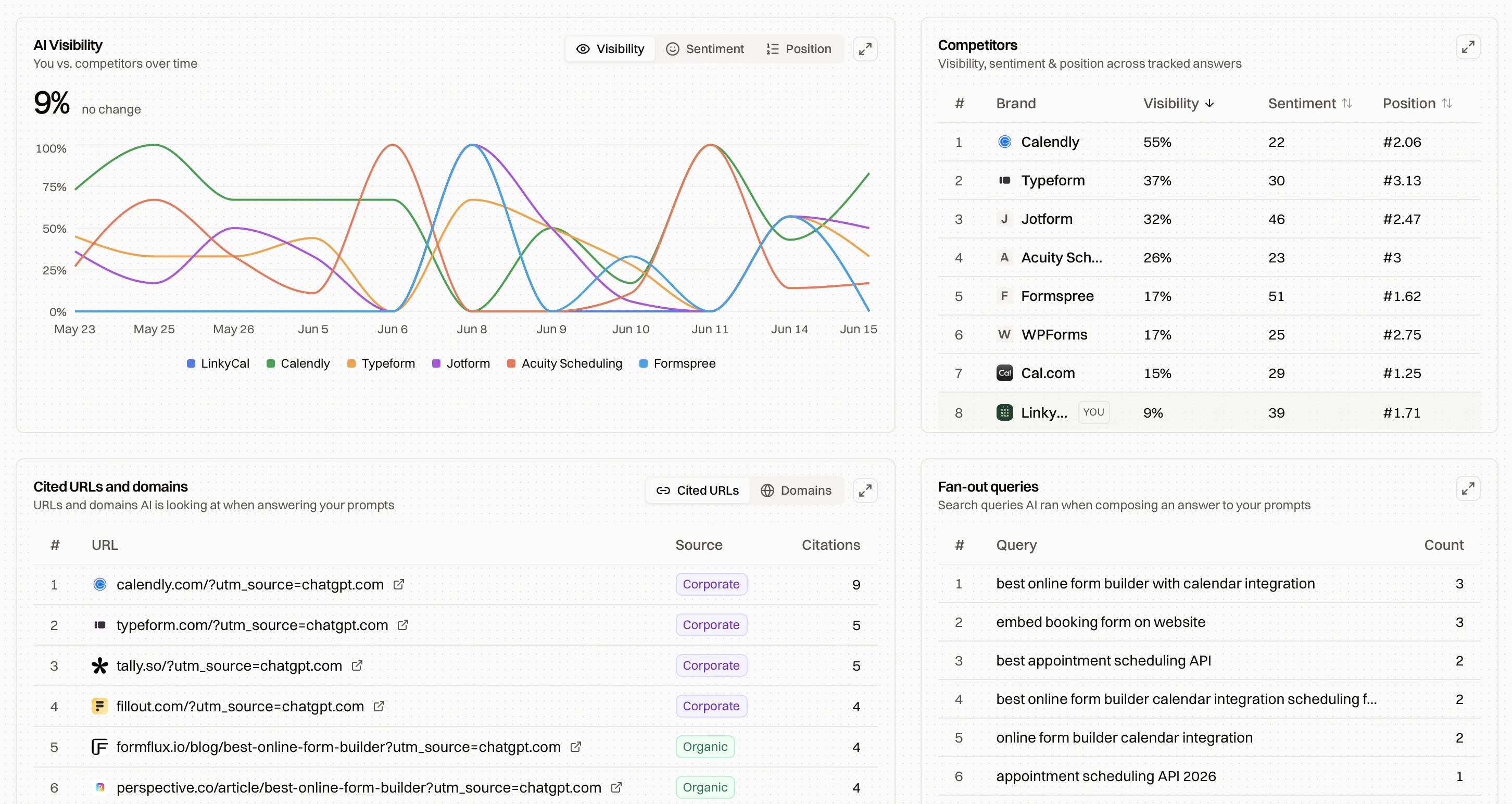Viewport: 1512px width, 804px height.
Task: Click query 'appointment scheduling API 2026'
Action: coord(1106,776)
